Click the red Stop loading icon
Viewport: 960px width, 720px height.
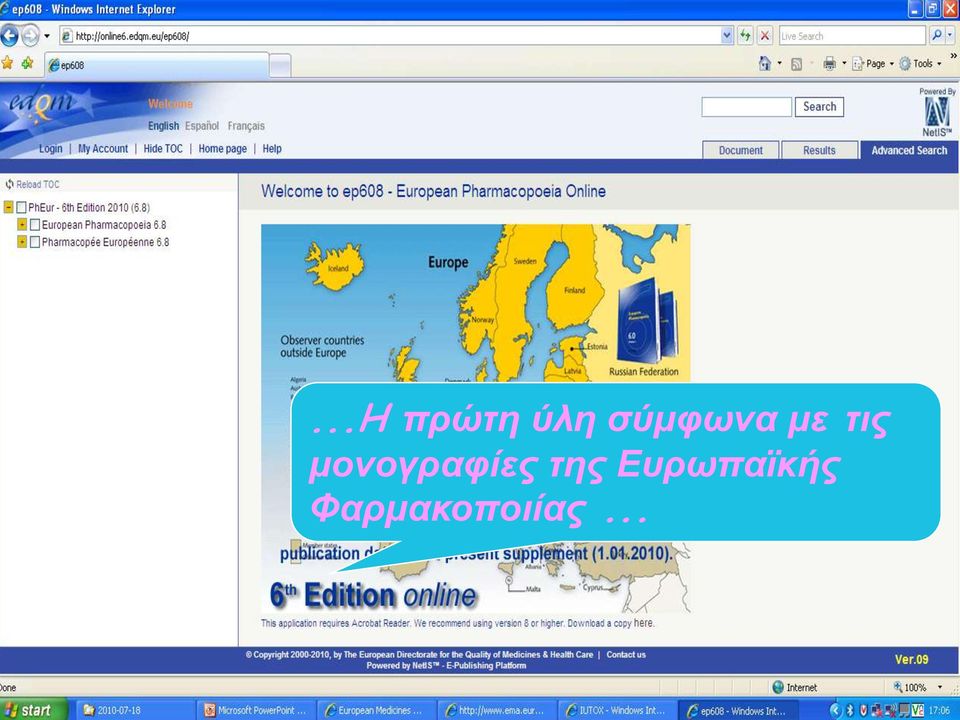click(x=765, y=36)
